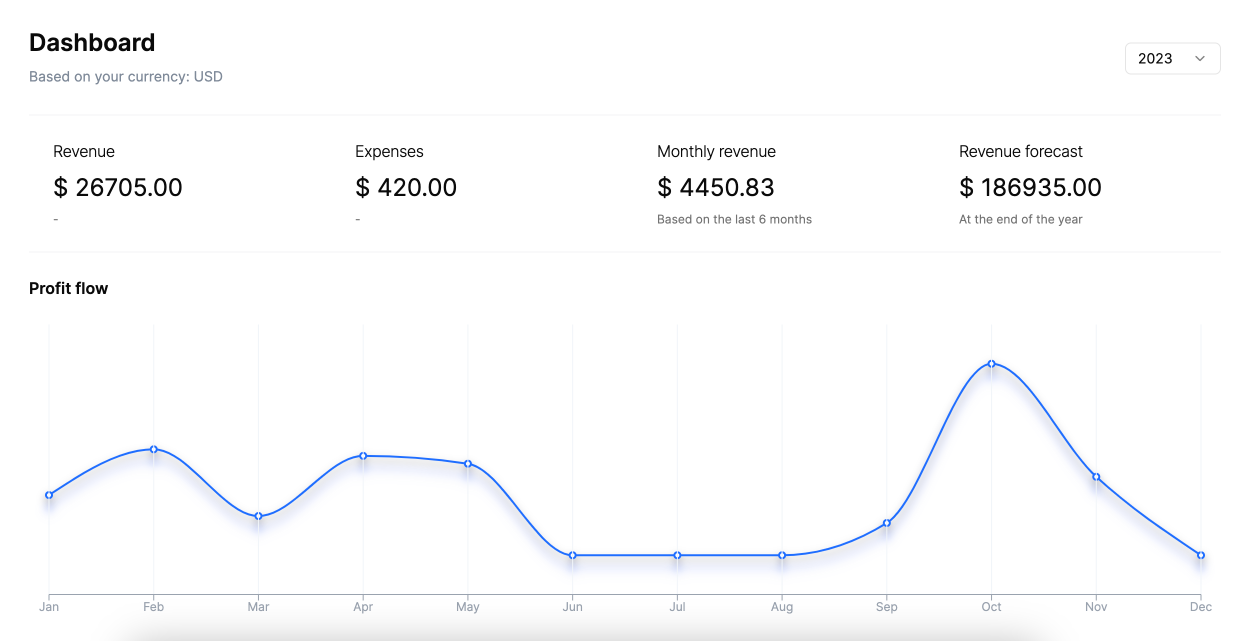
Task: Click the Revenue amount $ 26705.00
Action: click(118, 188)
